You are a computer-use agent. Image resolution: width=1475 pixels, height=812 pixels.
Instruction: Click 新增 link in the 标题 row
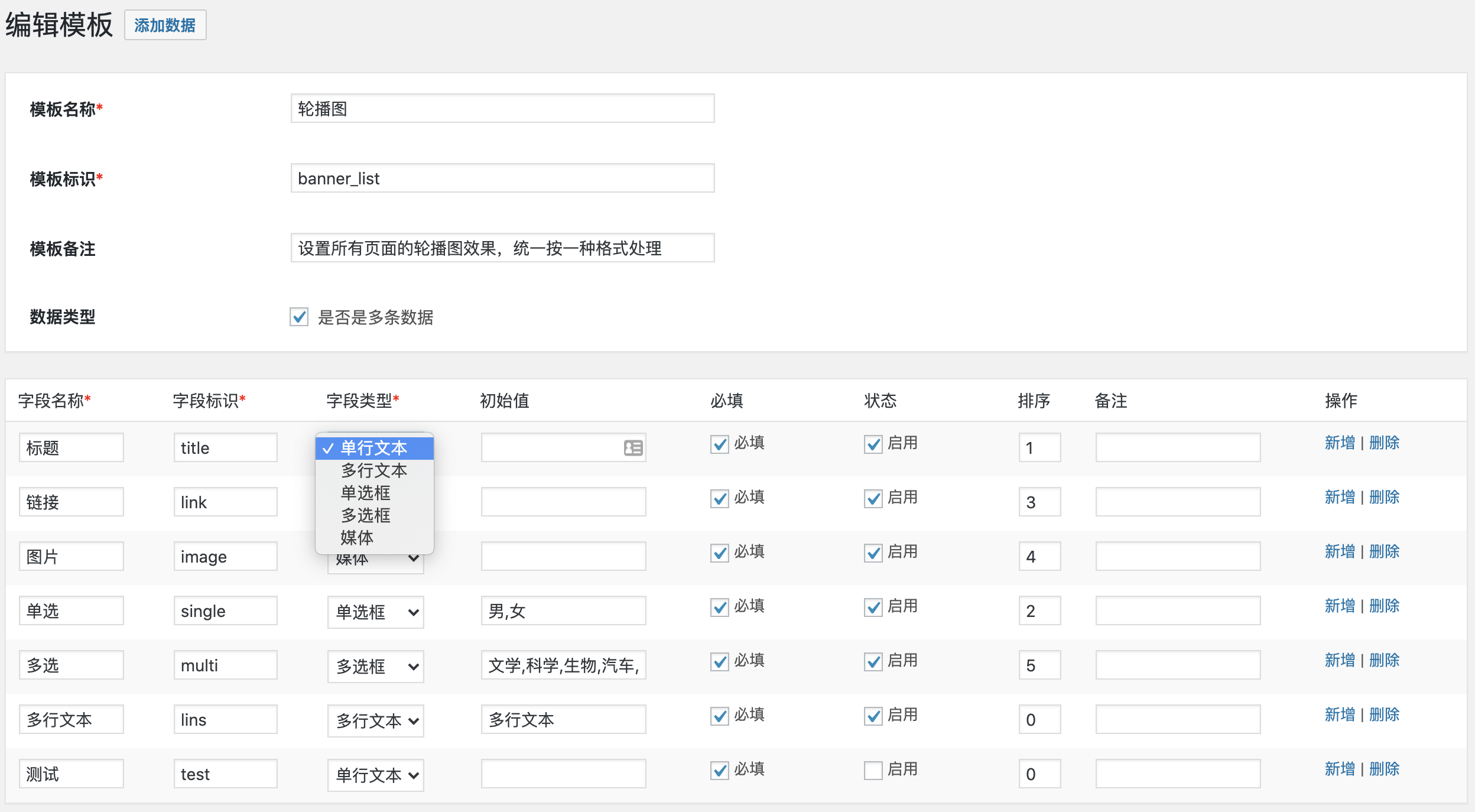[x=1339, y=443]
